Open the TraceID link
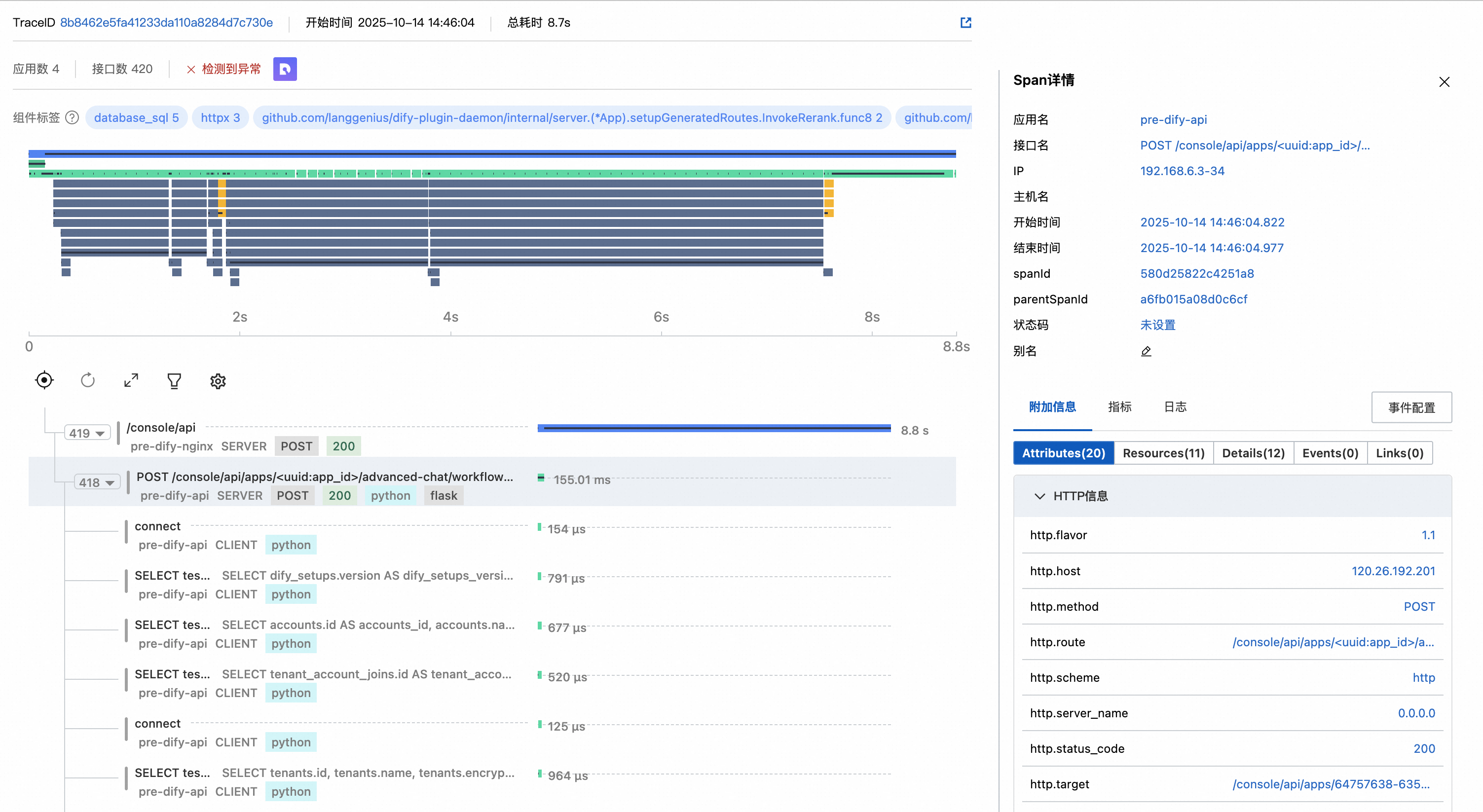Image resolution: width=1483 pixels, height=812 pixels. tap(166, 22)
